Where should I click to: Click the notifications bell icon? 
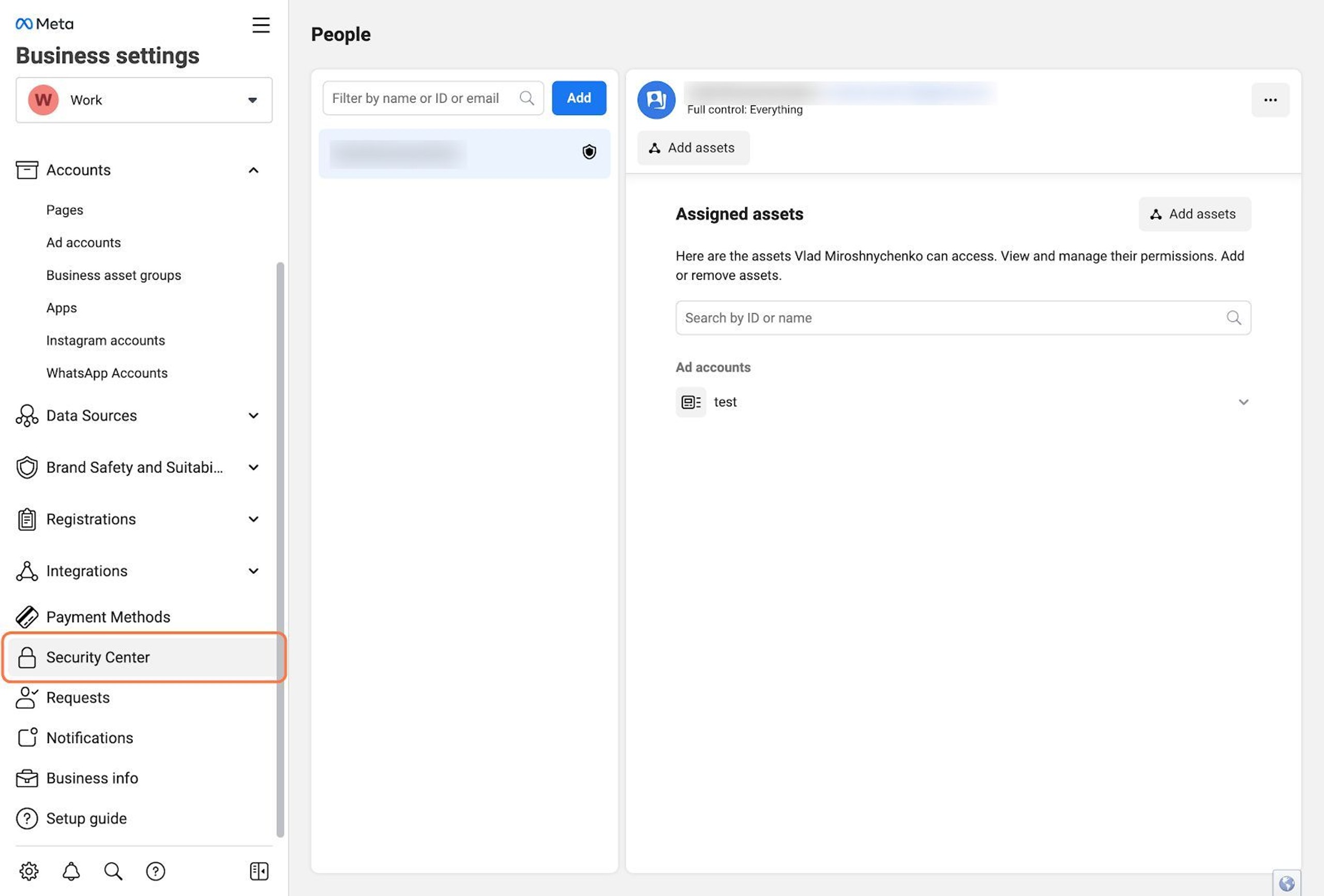pos(71,870)
